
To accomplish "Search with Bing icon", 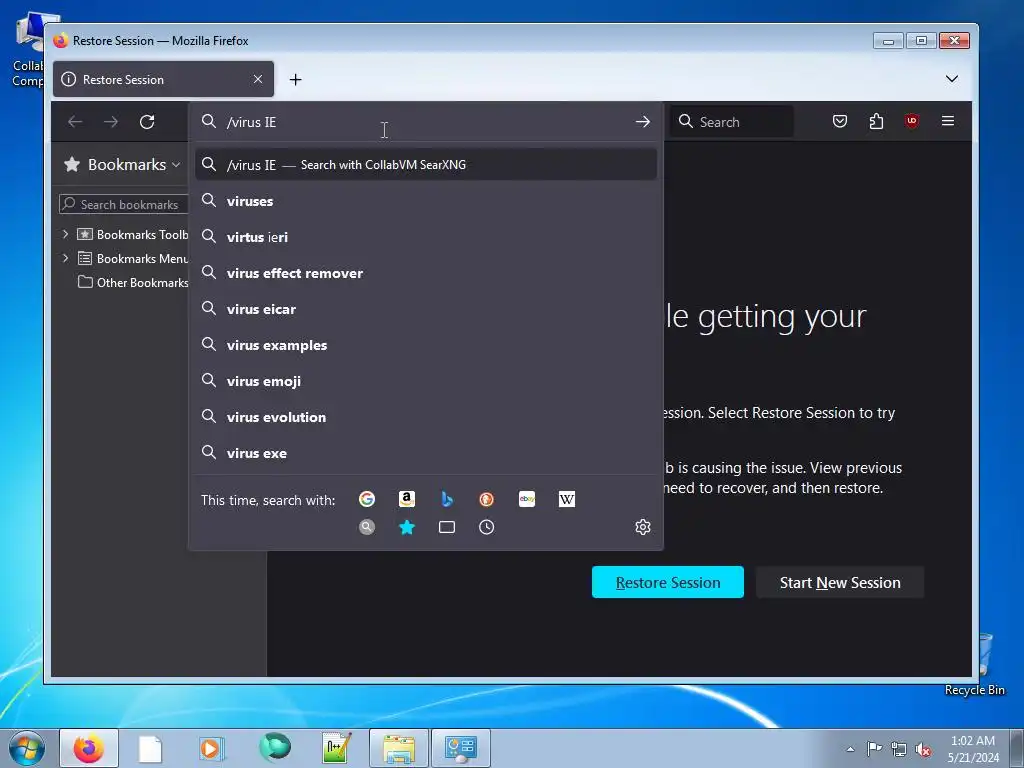I will click(447, 500).
